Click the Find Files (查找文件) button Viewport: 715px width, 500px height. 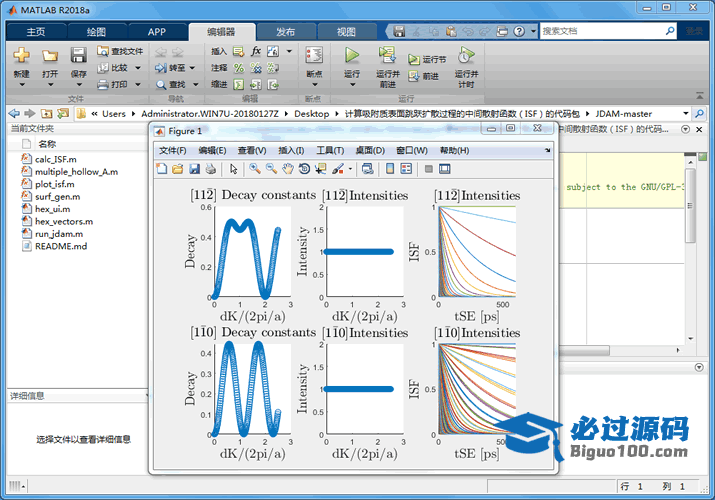(x=120, y=52)
